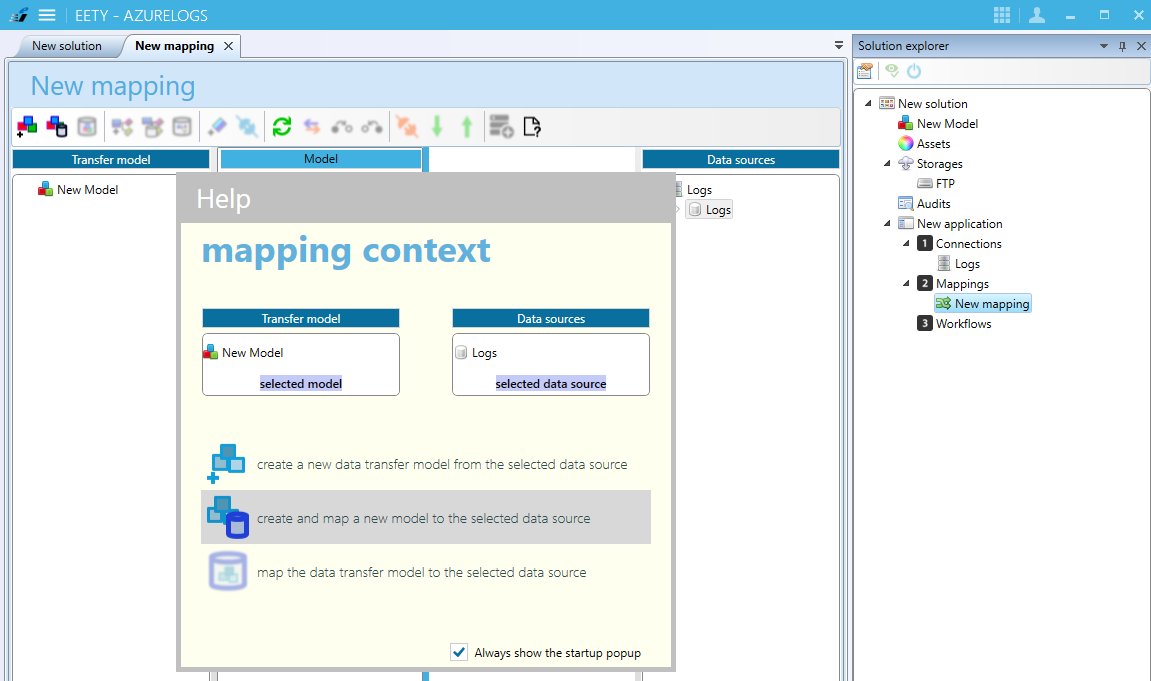The height and width of the screenshot is (681, 1151).
Task: Select the green upward arrow toolbar icon
Action: (x=467, y=126)
